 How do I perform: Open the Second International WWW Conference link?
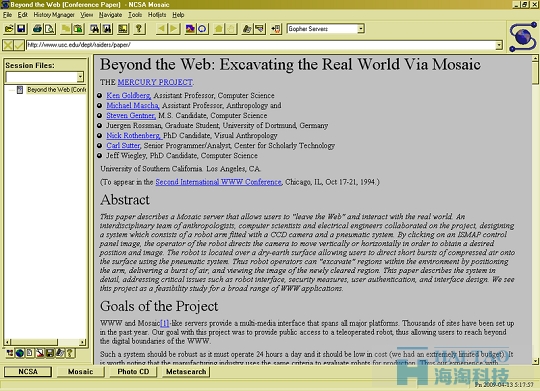[218, 182]
